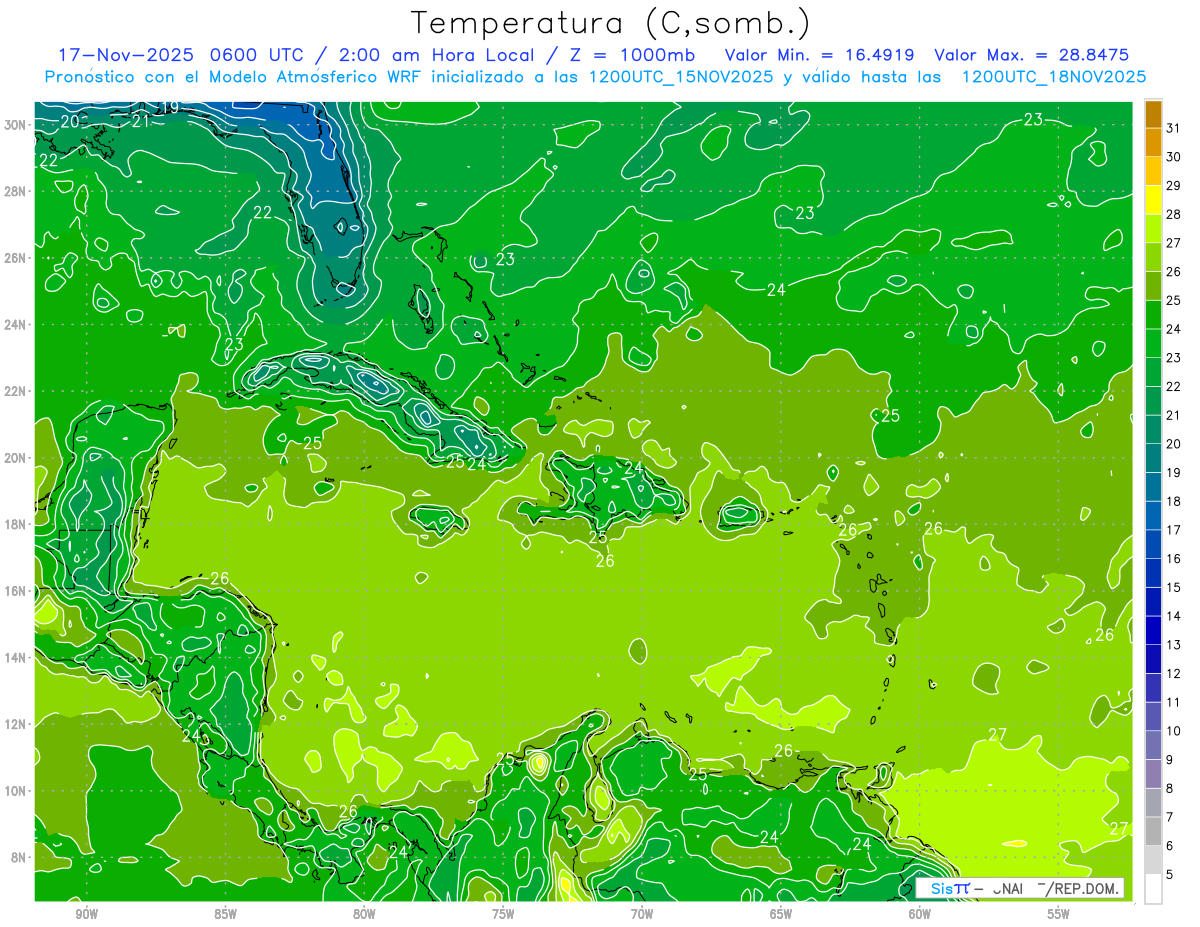Click the purple swatch between 9 and 10
The height and width of the screenshot is (927, 1200).
1154,745
